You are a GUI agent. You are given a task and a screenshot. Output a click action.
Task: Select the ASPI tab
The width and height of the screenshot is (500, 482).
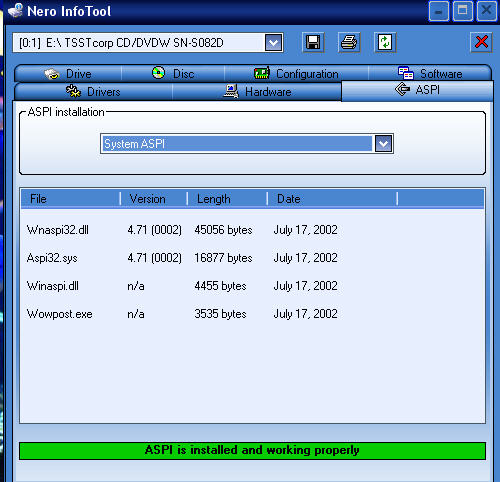point(417,90)
